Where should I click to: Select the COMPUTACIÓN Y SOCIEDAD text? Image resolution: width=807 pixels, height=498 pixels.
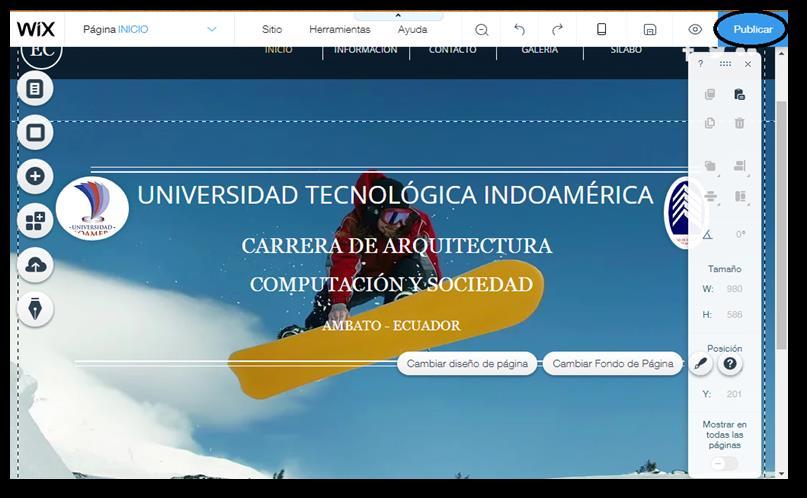click(x=392, y=284)
